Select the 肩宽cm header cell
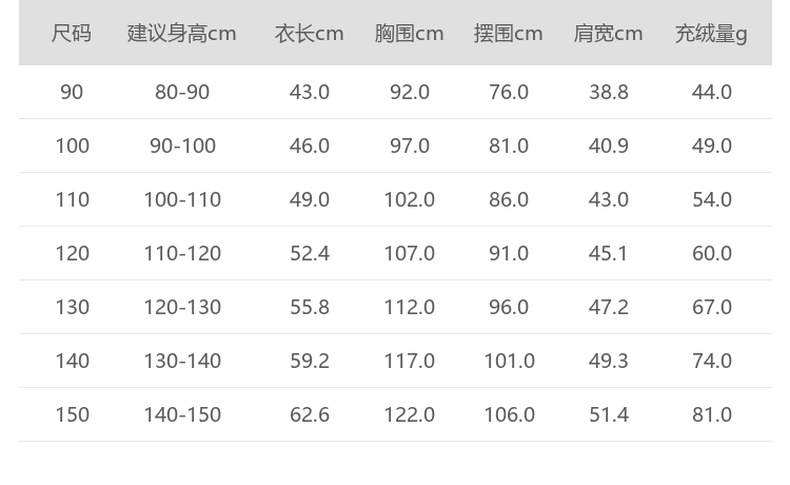The width and height of the screenshot is (790, 485). pyautogui.click(x=608, y=33)
